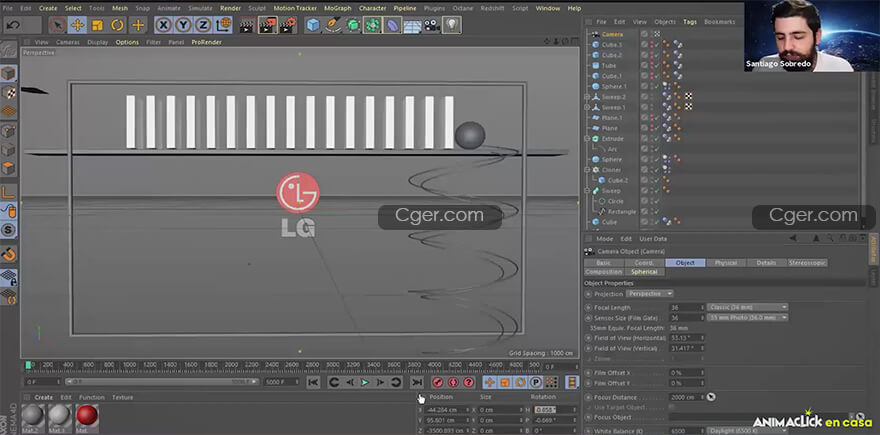Click Render to Picture Viewer icon

[268, 25]
